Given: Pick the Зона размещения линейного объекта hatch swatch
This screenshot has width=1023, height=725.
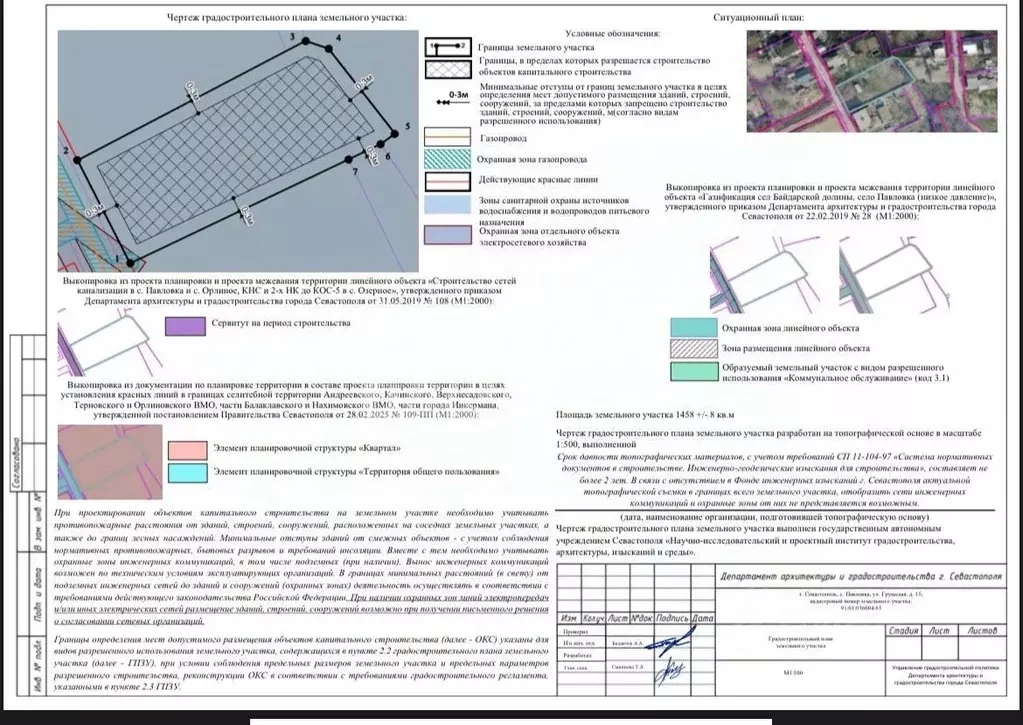Looking at the screenshot, I should (694, 348).
